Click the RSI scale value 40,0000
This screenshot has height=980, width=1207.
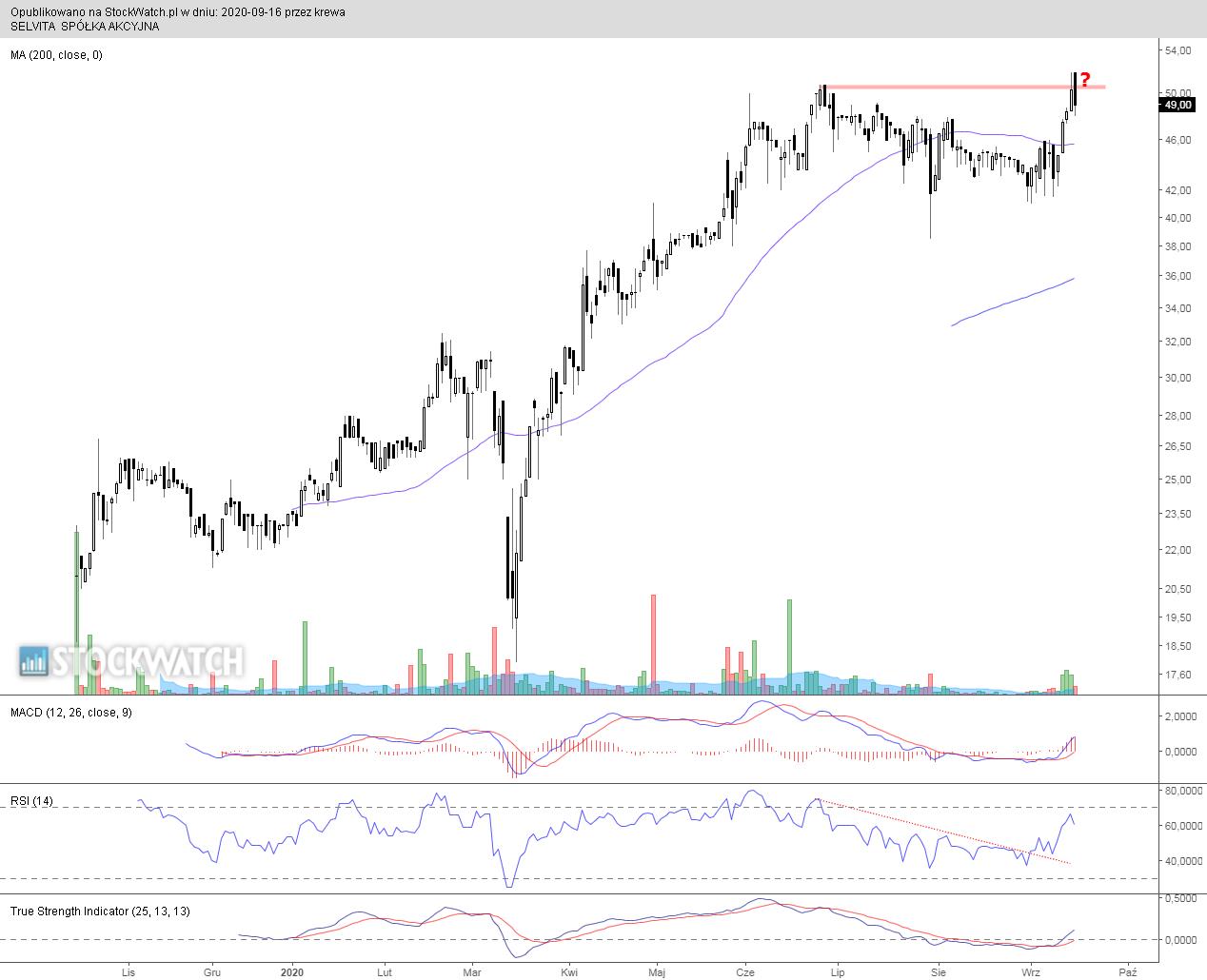point(1182,862)
